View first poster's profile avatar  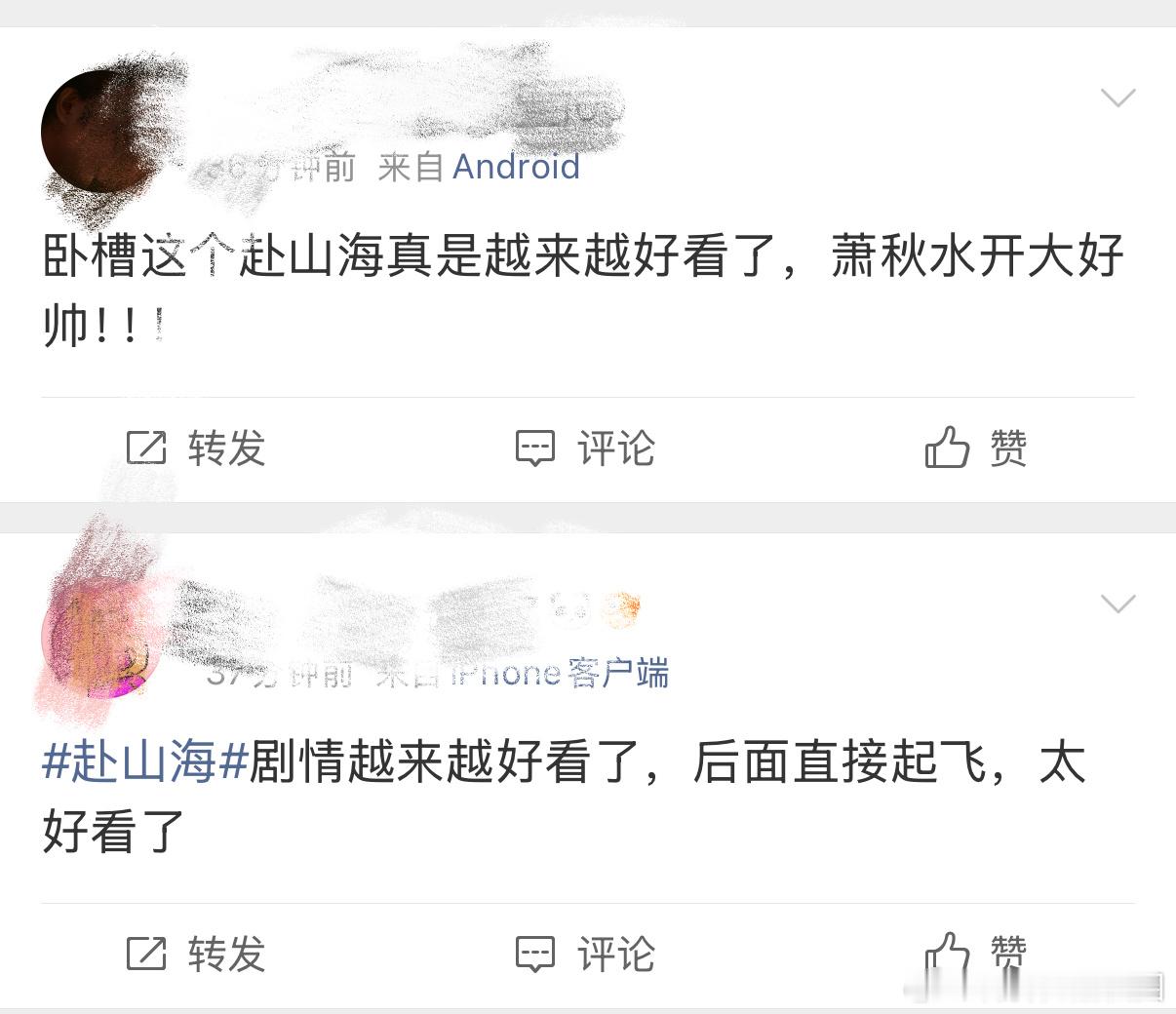point(98,130)
